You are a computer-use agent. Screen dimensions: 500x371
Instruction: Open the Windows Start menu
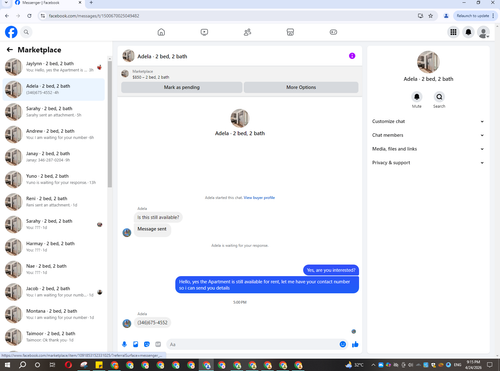[7, 365]
